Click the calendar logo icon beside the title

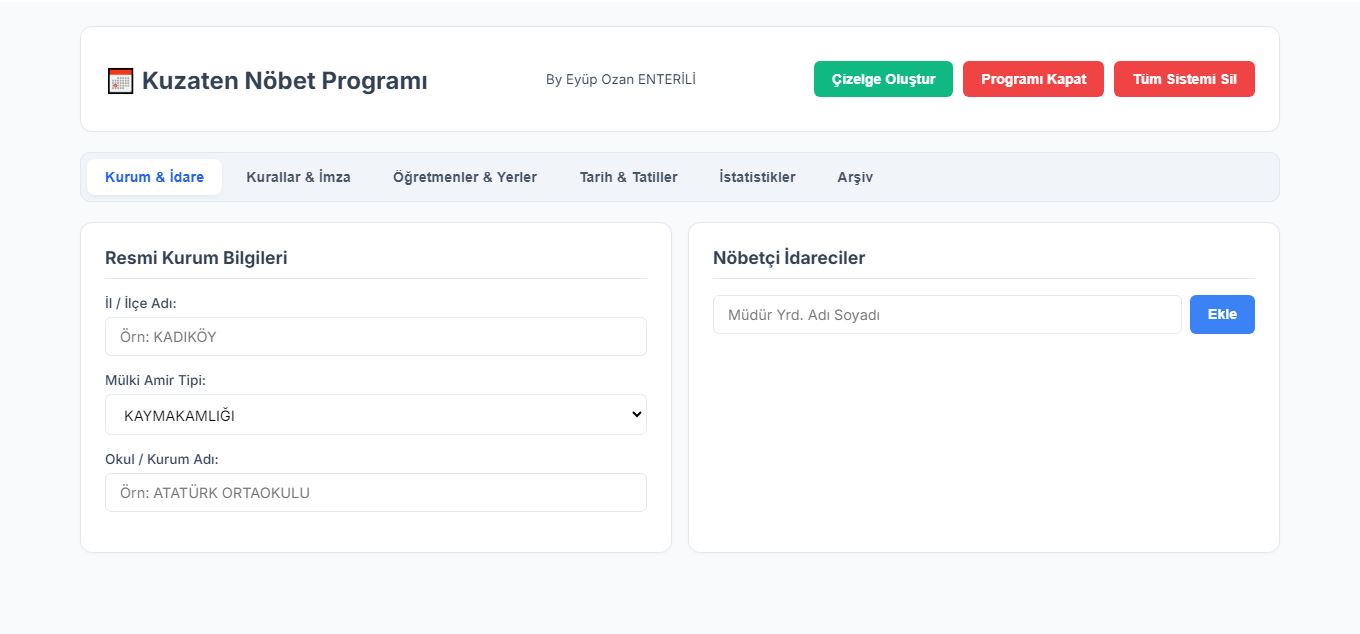coord(120,81)
